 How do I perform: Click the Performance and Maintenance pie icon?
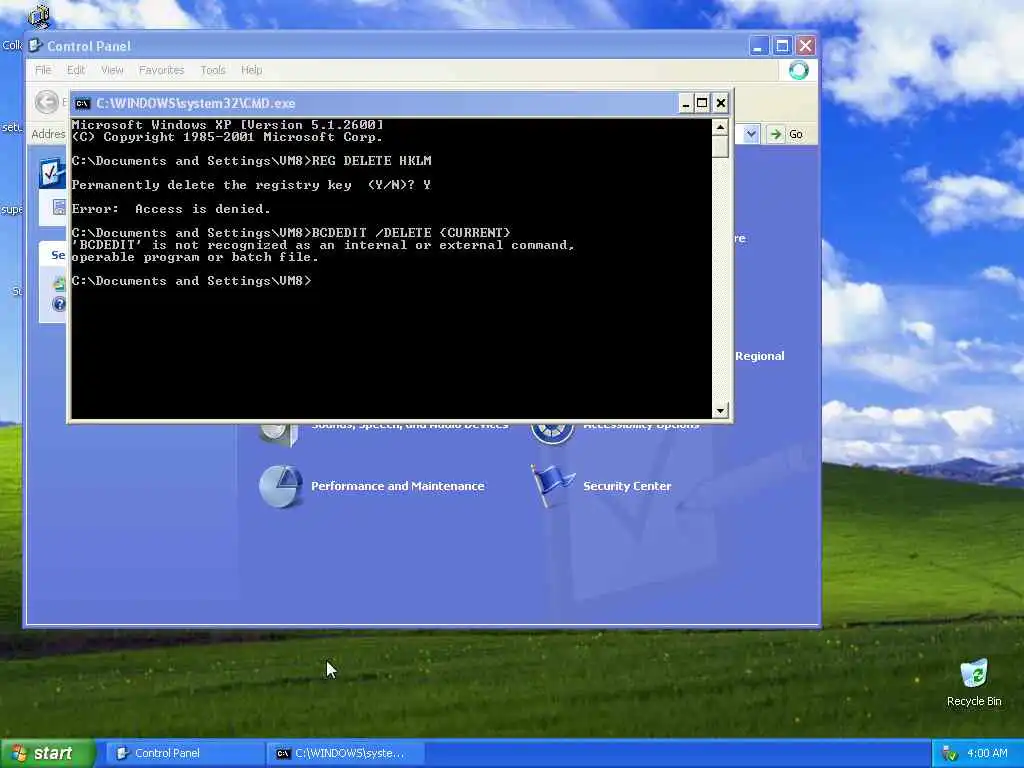pos(280,486)
